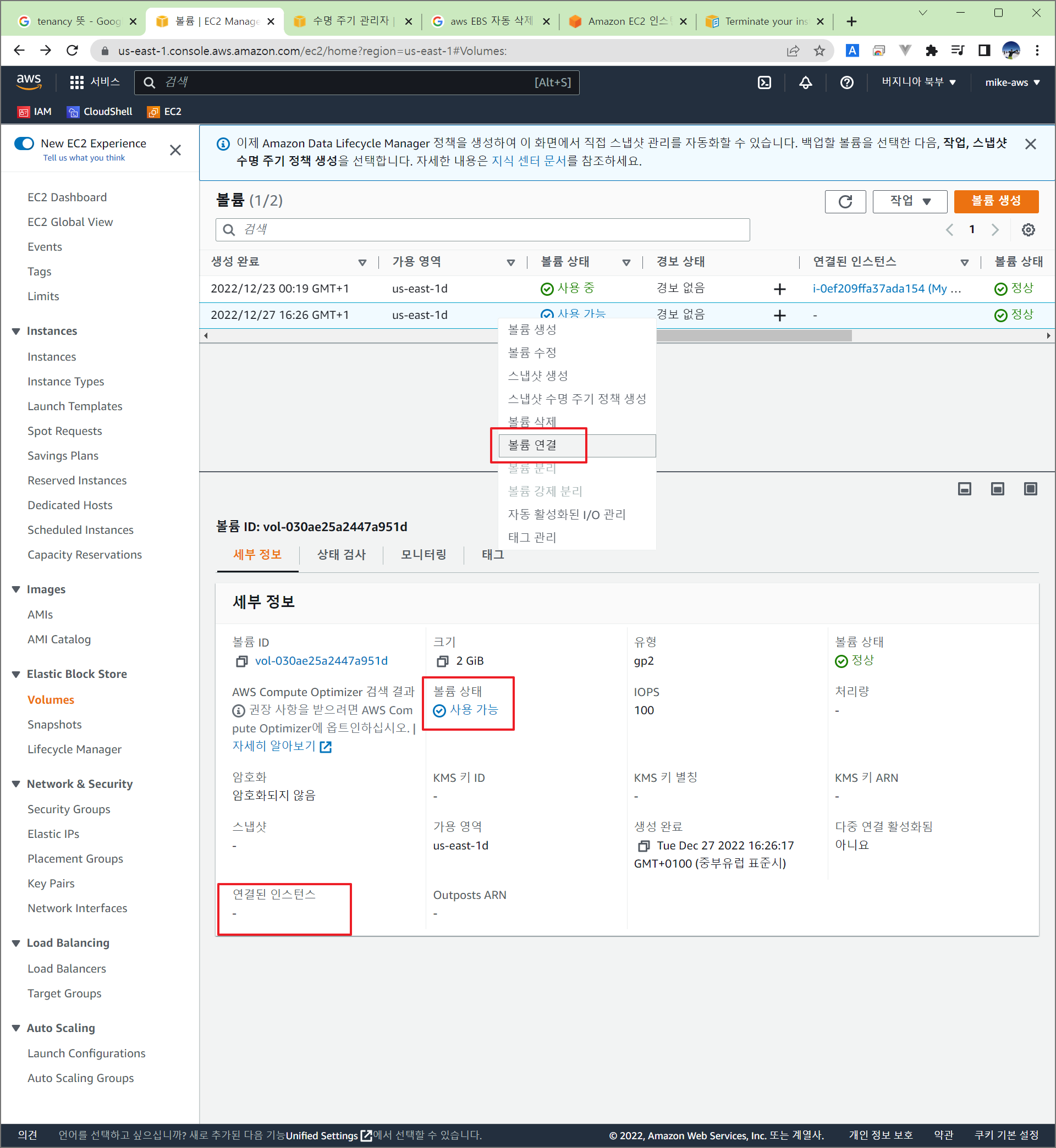Bookmark this page with star icon
Screen dimensions: 1056x1148
(820, 51)
